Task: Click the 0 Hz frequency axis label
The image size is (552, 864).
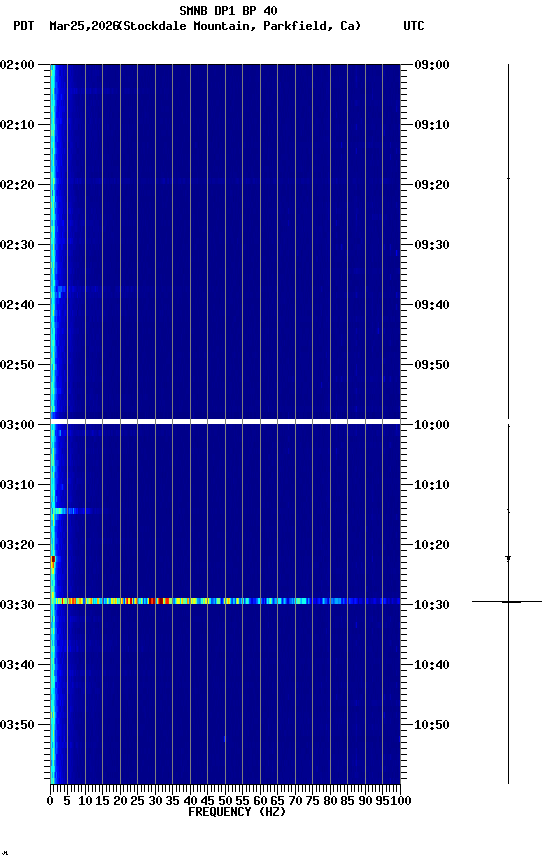Action: point(50,801)
